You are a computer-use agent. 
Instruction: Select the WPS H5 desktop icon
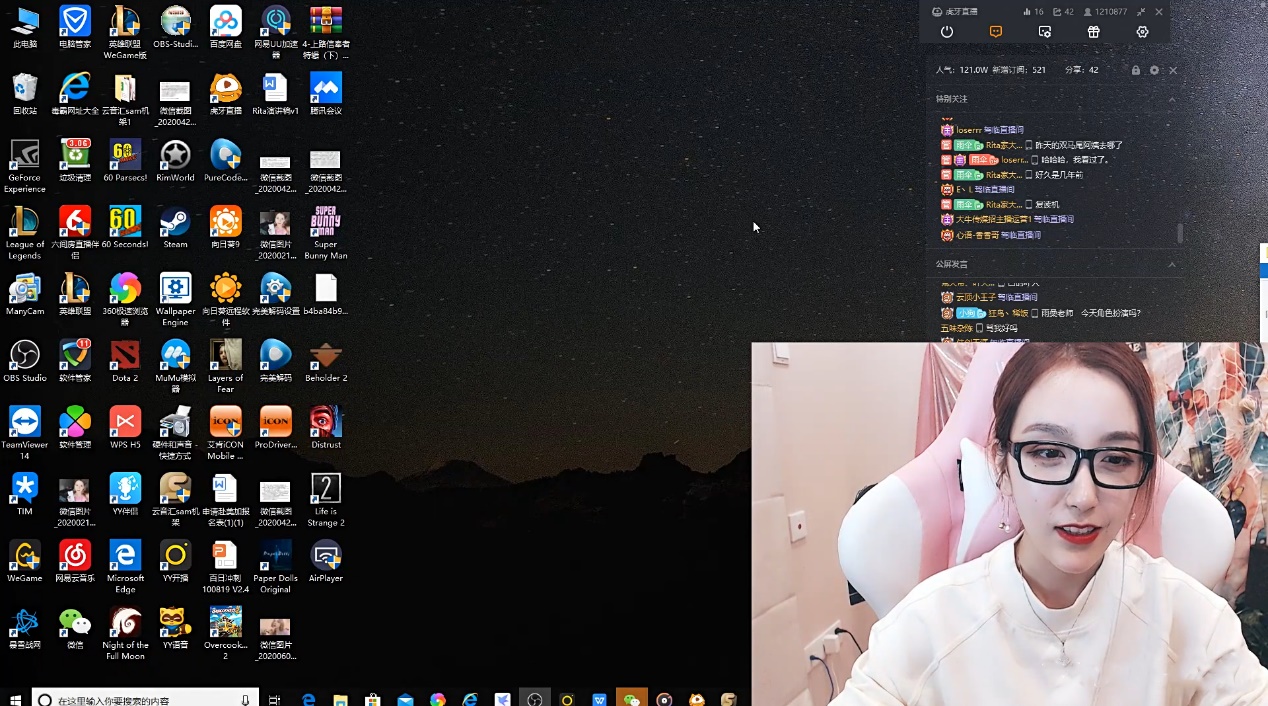click(x=125, y=427)
